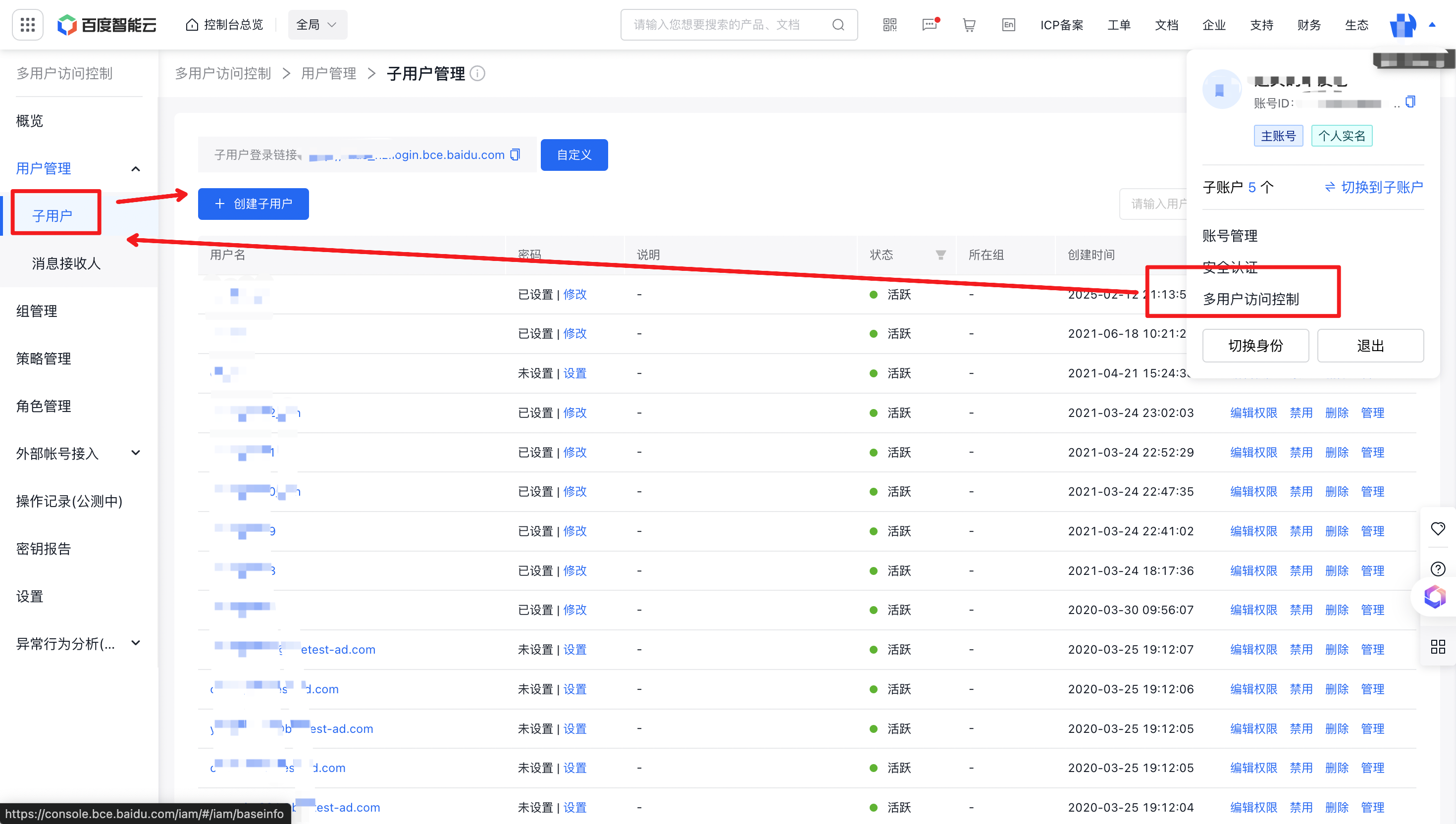Open the product grid menu icon
The width and height of the screenshot is (1456, 824).
pyautogui.click(x=28, y=24)
